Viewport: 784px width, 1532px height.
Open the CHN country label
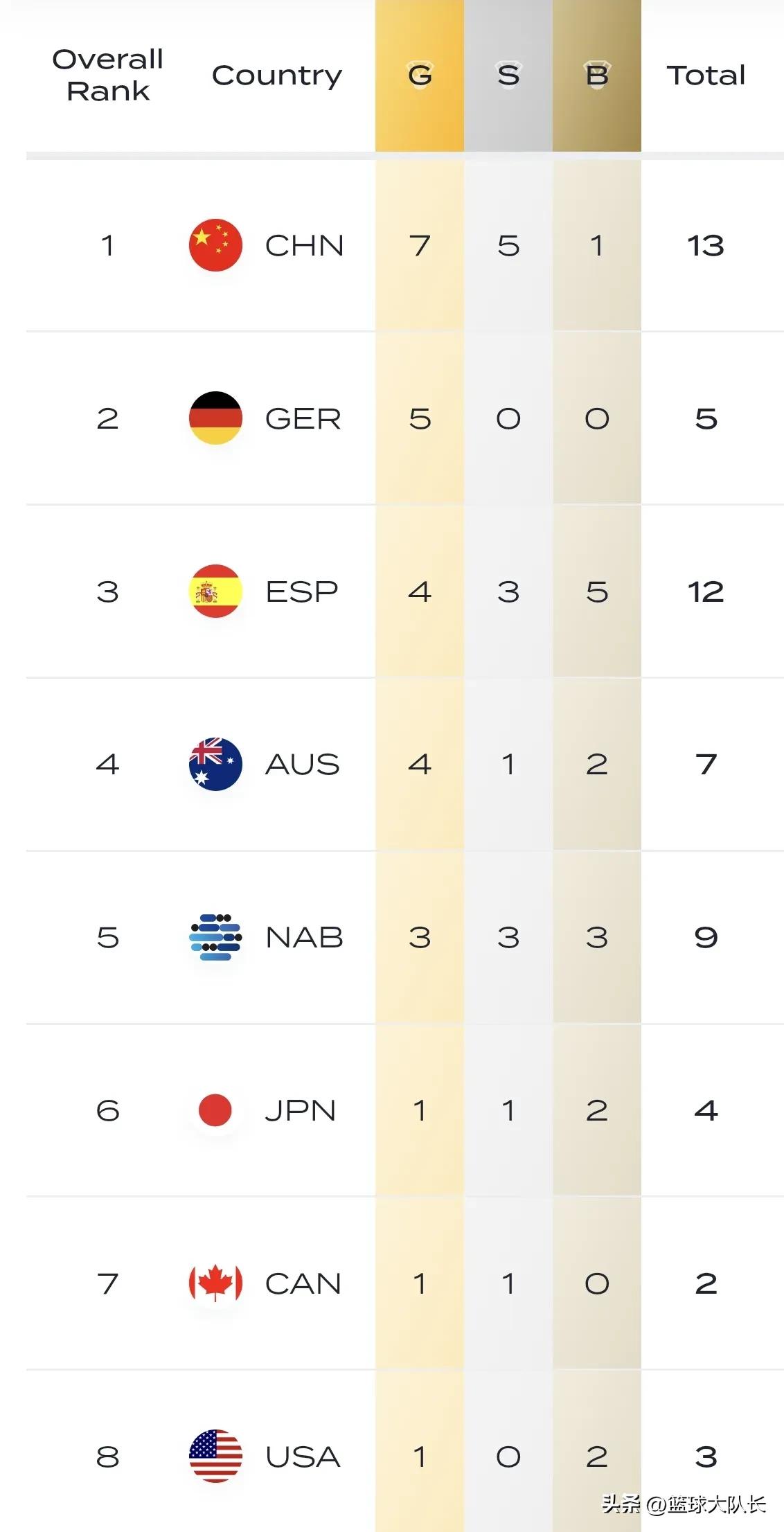point(304,245)
